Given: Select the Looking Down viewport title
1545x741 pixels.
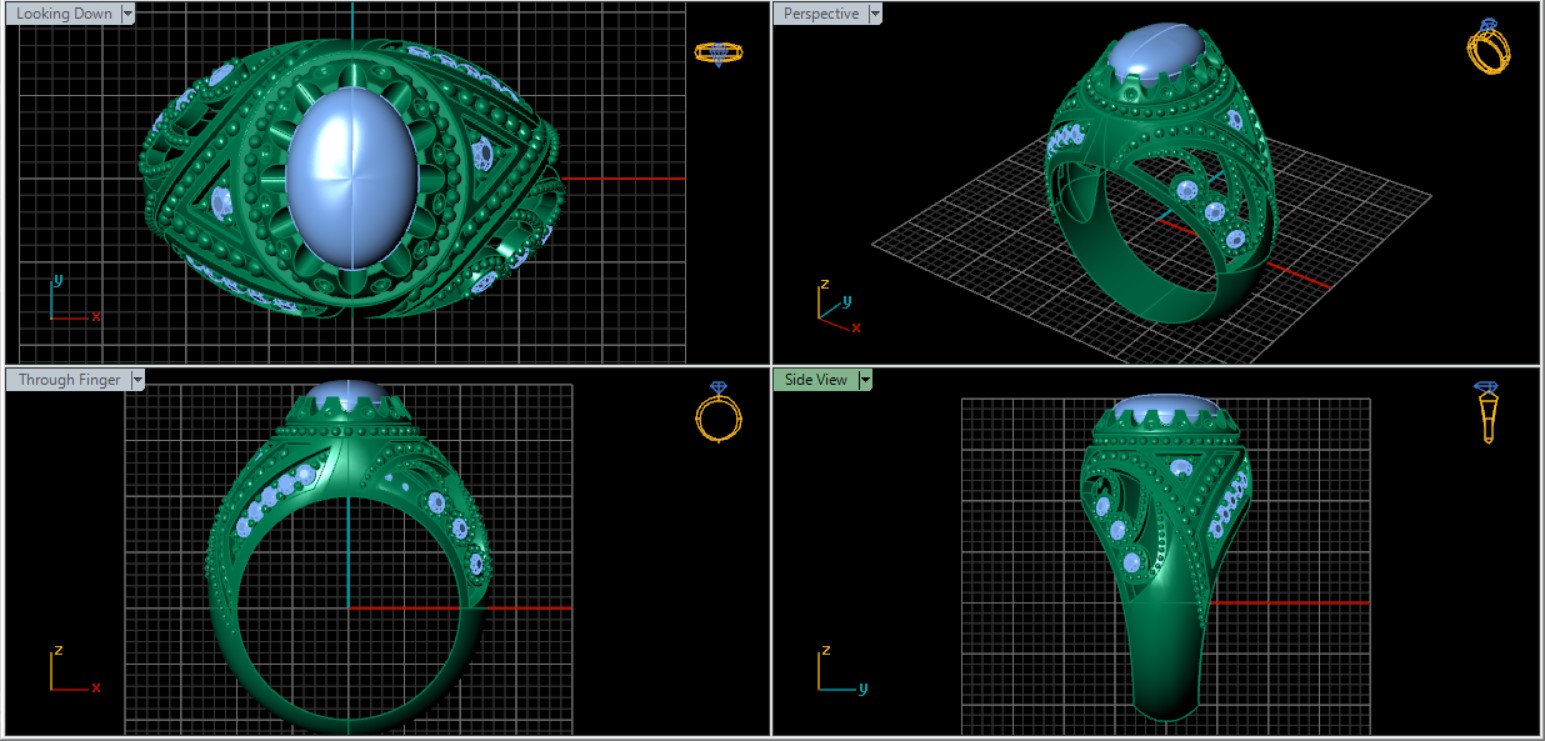Looking at the screenshot, I should point(64,14).
